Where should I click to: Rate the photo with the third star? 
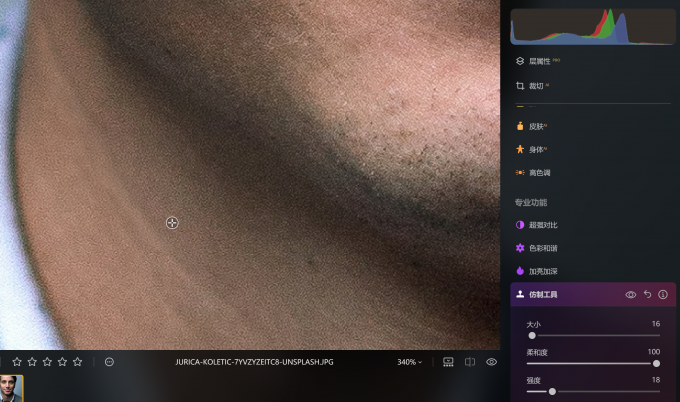pyautogui.click(x=47, y=362)
